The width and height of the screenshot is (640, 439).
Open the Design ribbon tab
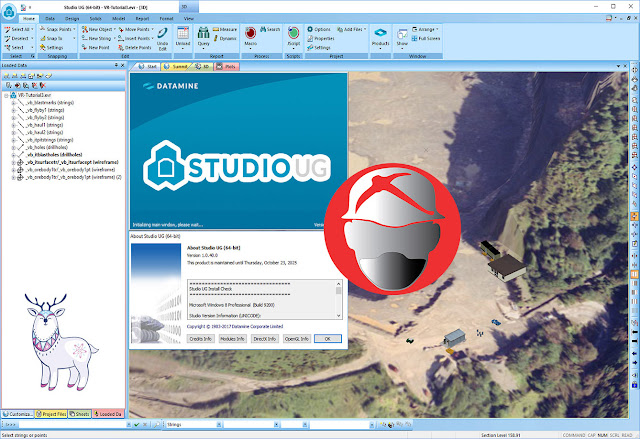click(72, 19)
